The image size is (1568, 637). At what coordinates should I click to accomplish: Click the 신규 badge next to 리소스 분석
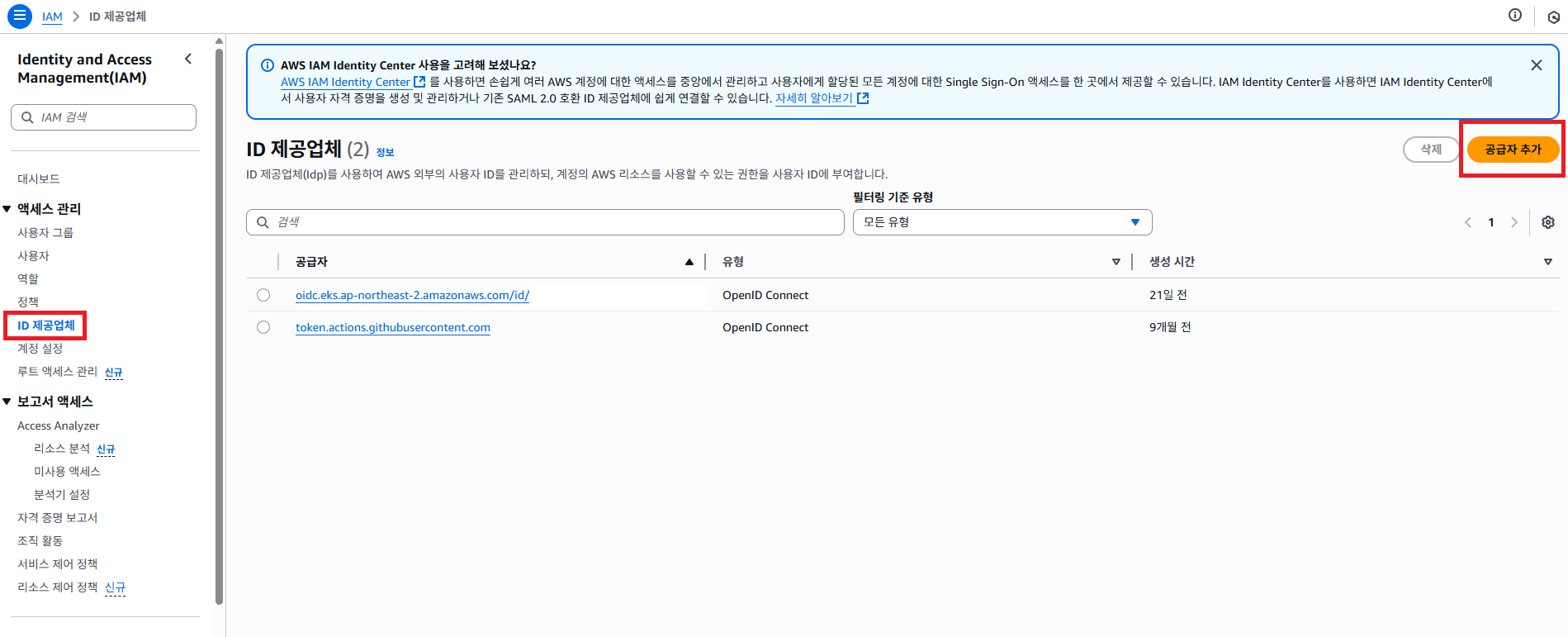pyautogui.click(x=106, y=449)
